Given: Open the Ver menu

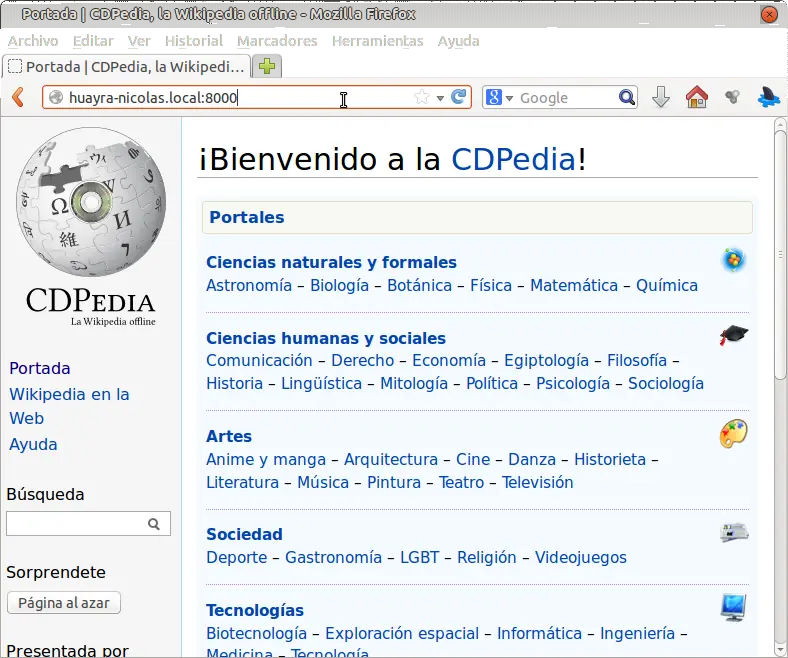Looking at the screenshot, I should click(x=139, y=41).
